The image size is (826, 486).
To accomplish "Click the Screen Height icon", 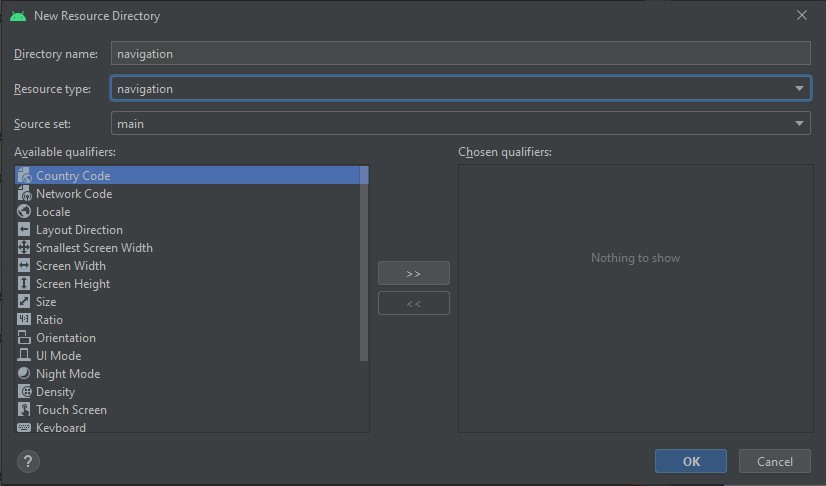I will tap(24, 283).
